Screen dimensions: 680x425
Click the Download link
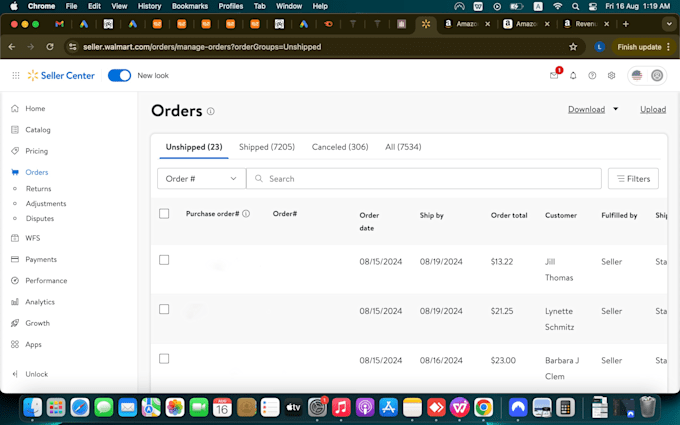point(586,110)
